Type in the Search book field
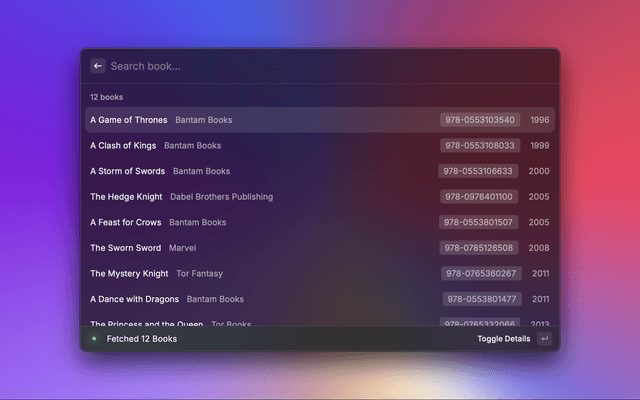 click(320, 66)
